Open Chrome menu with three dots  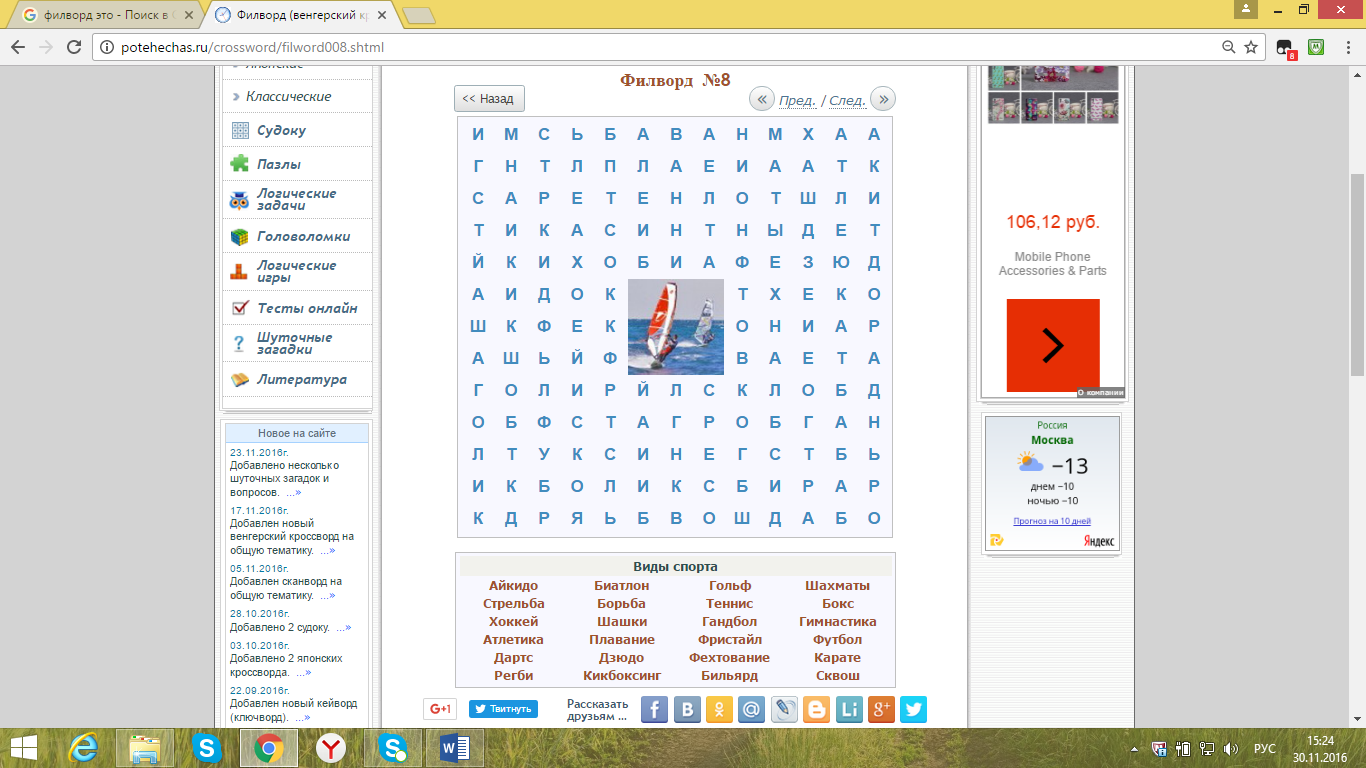click(1349, 47)
